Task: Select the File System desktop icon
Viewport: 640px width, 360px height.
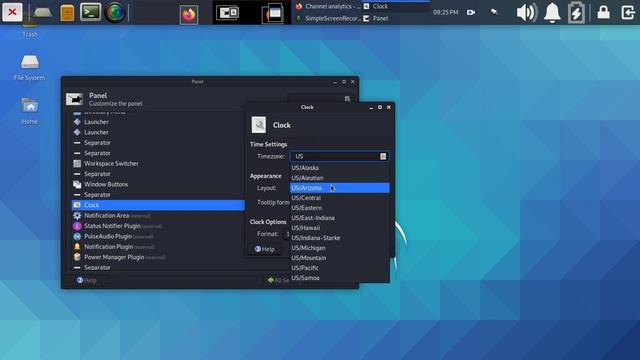Action: 29,68
